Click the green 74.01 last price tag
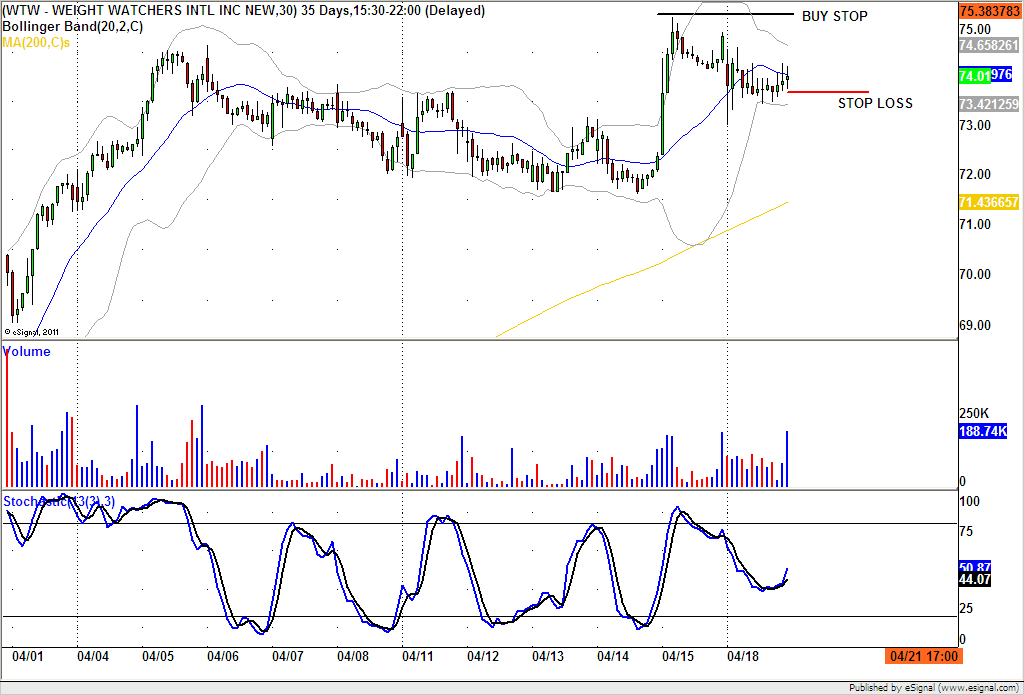This screenshot has width=1024, height=695. click(974, 75)
